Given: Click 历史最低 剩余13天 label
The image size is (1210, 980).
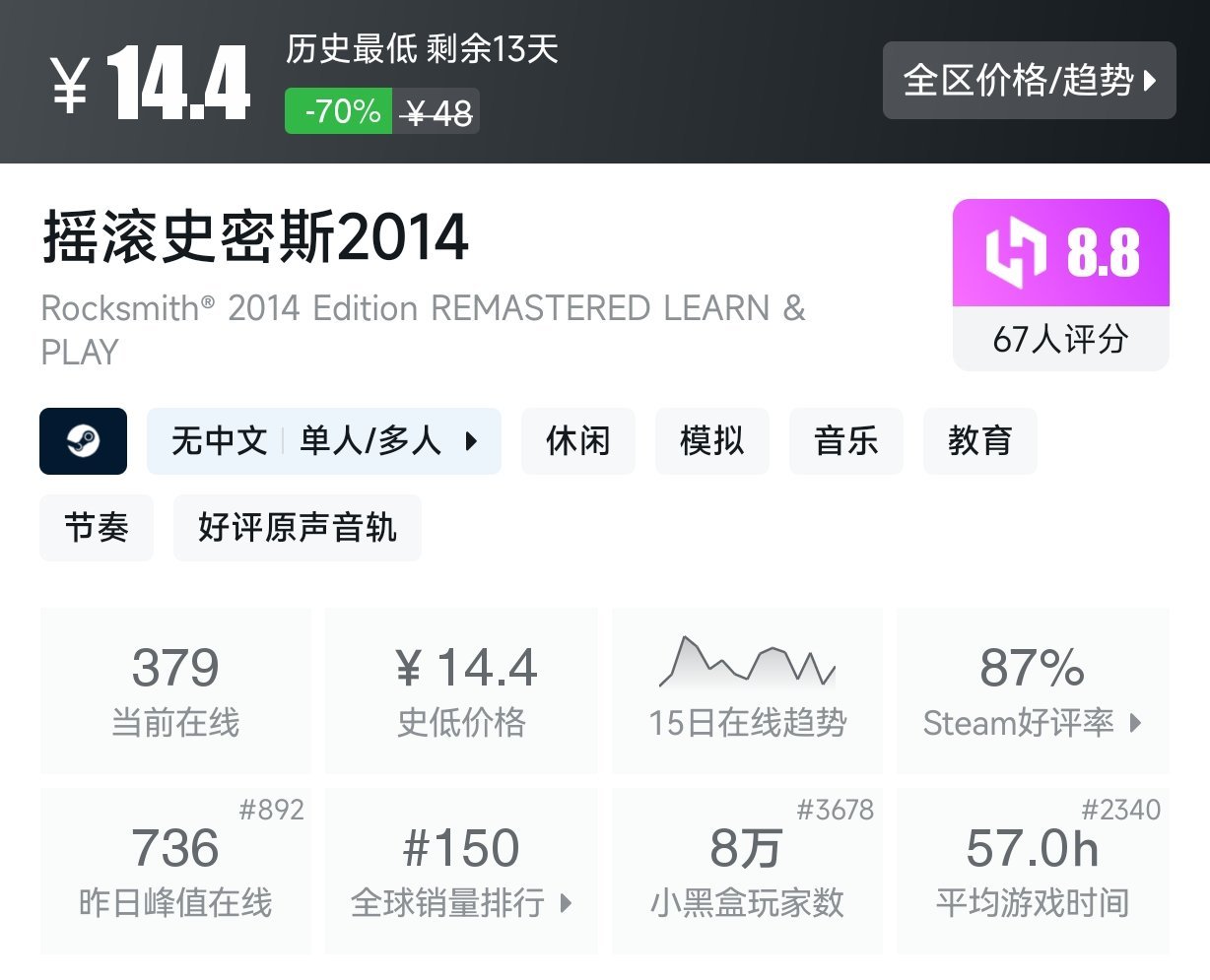Looking at the screenshot, I should click(422, 48).
